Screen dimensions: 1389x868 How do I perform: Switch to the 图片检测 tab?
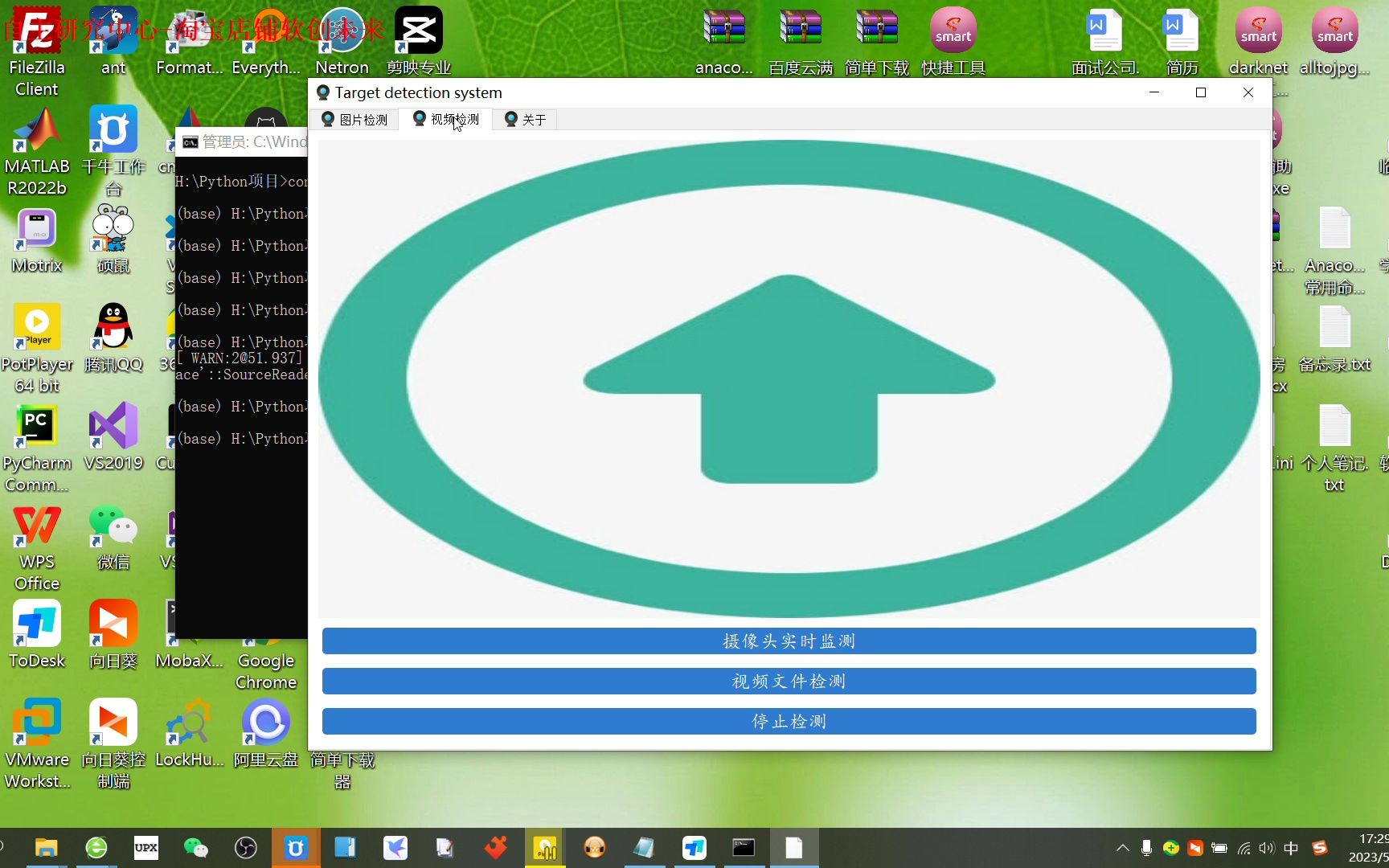354,120
